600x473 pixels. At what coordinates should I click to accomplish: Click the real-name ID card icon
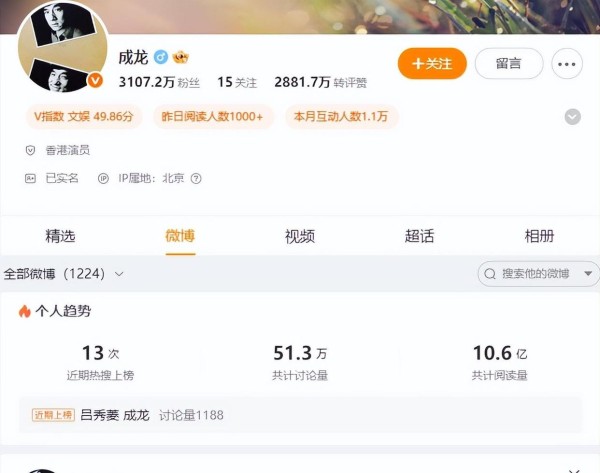tap(30, 178)
